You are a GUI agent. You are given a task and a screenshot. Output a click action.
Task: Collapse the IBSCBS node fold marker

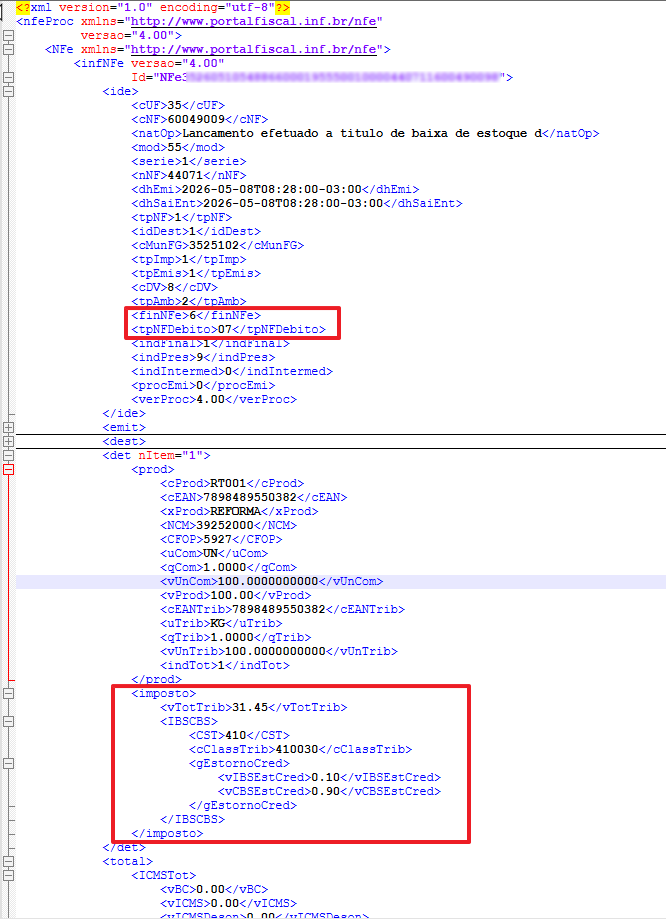tap(8, 721)
